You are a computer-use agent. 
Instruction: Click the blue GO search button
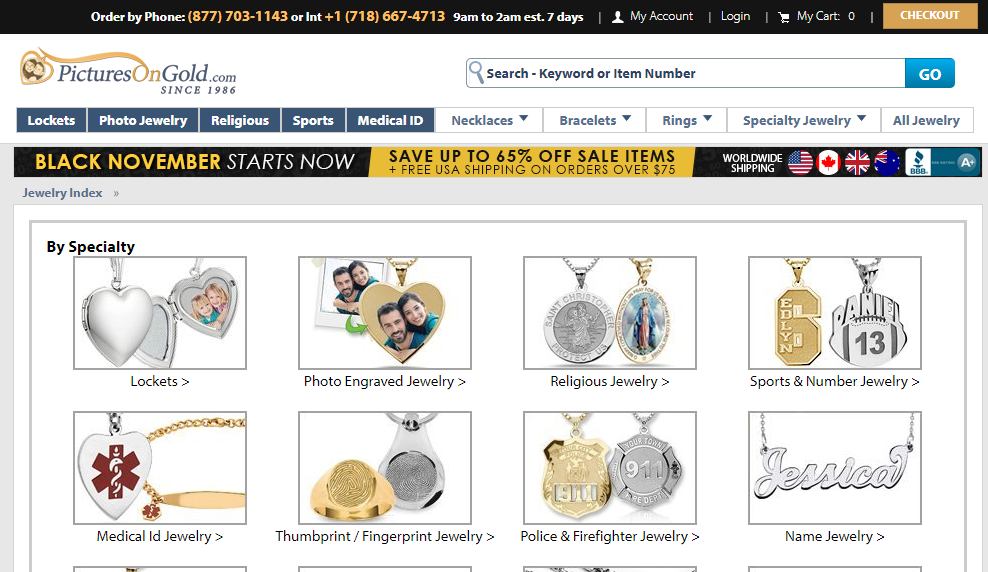click(929, 74)
